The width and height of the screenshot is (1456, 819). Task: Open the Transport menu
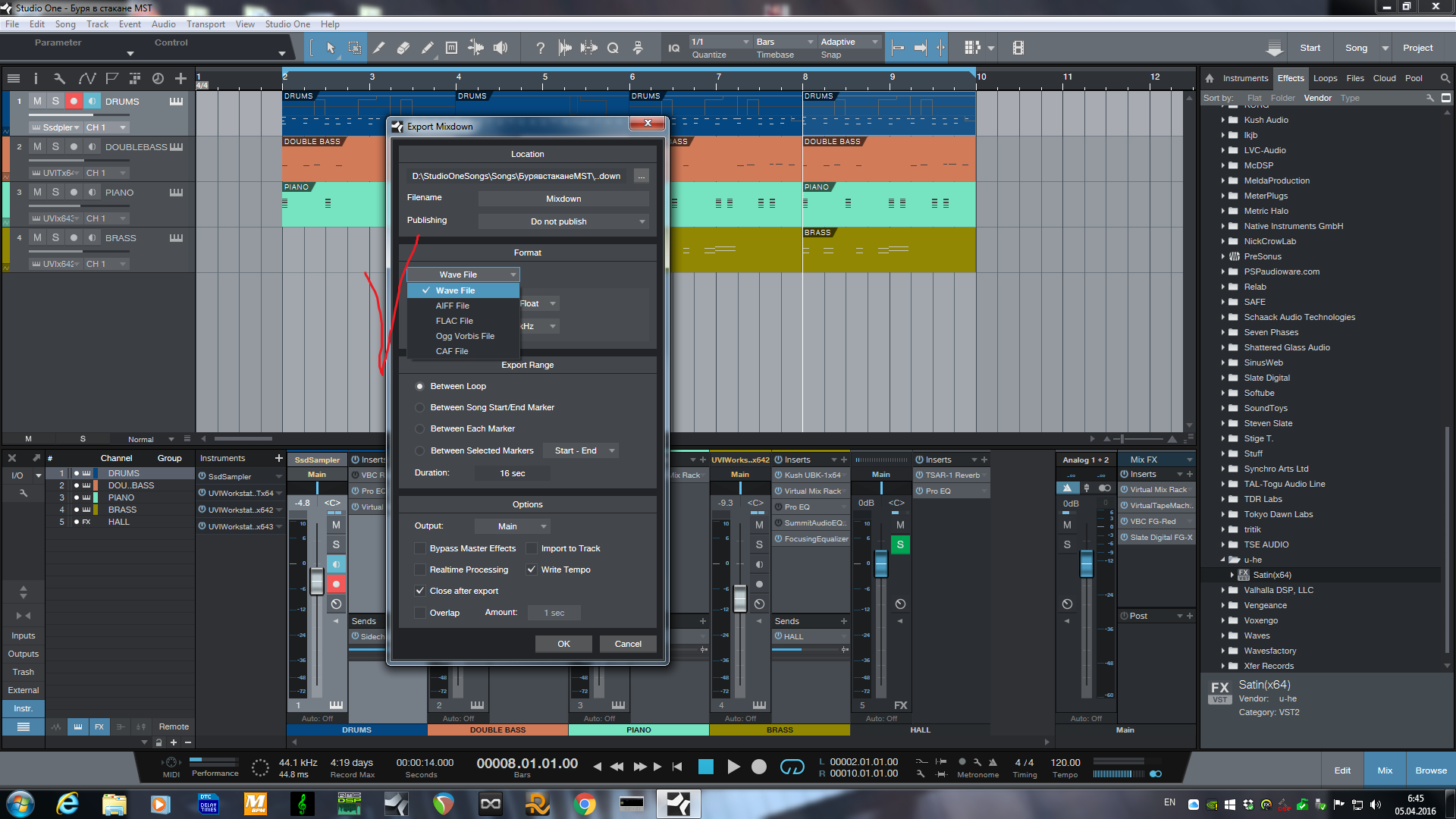point(206,24)
